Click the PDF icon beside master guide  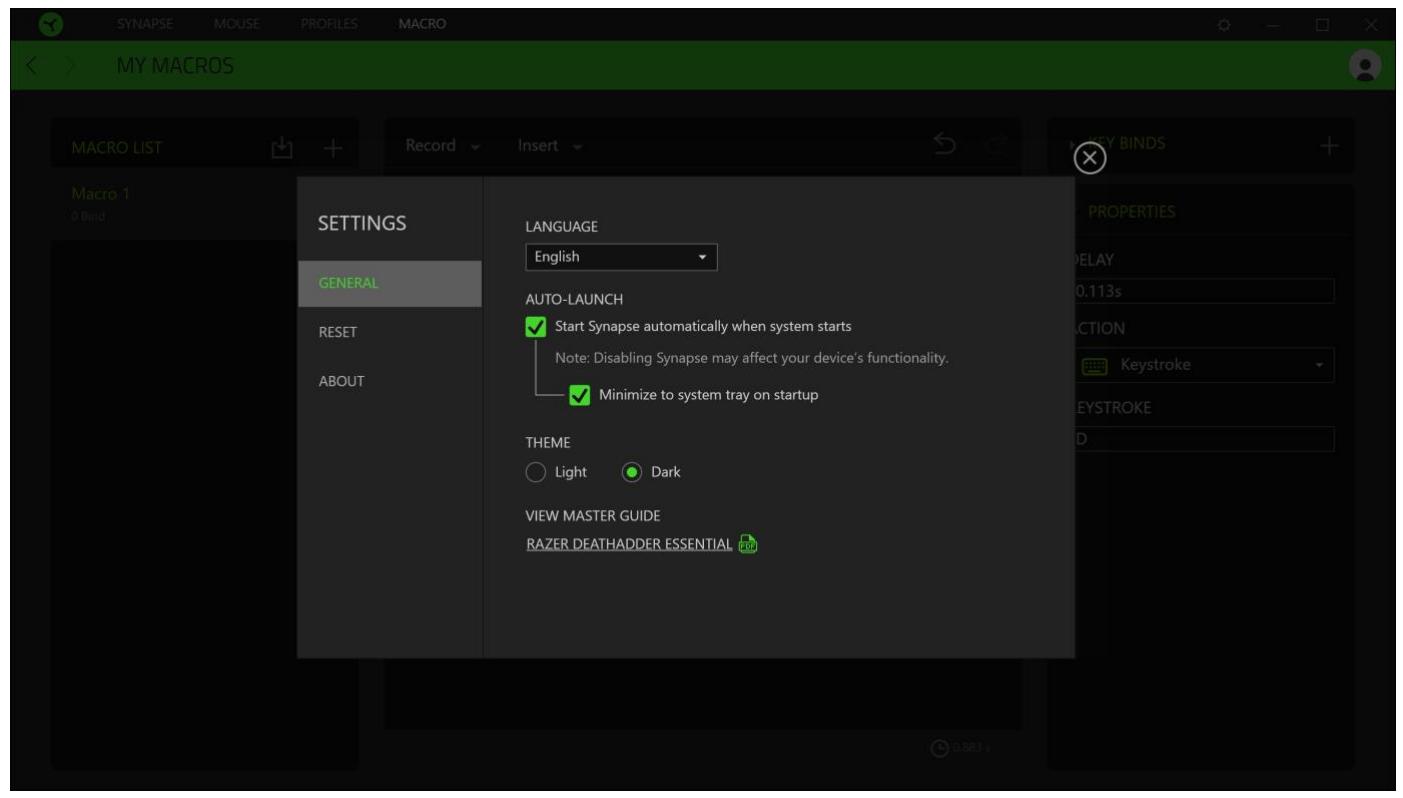pos(748,545)
